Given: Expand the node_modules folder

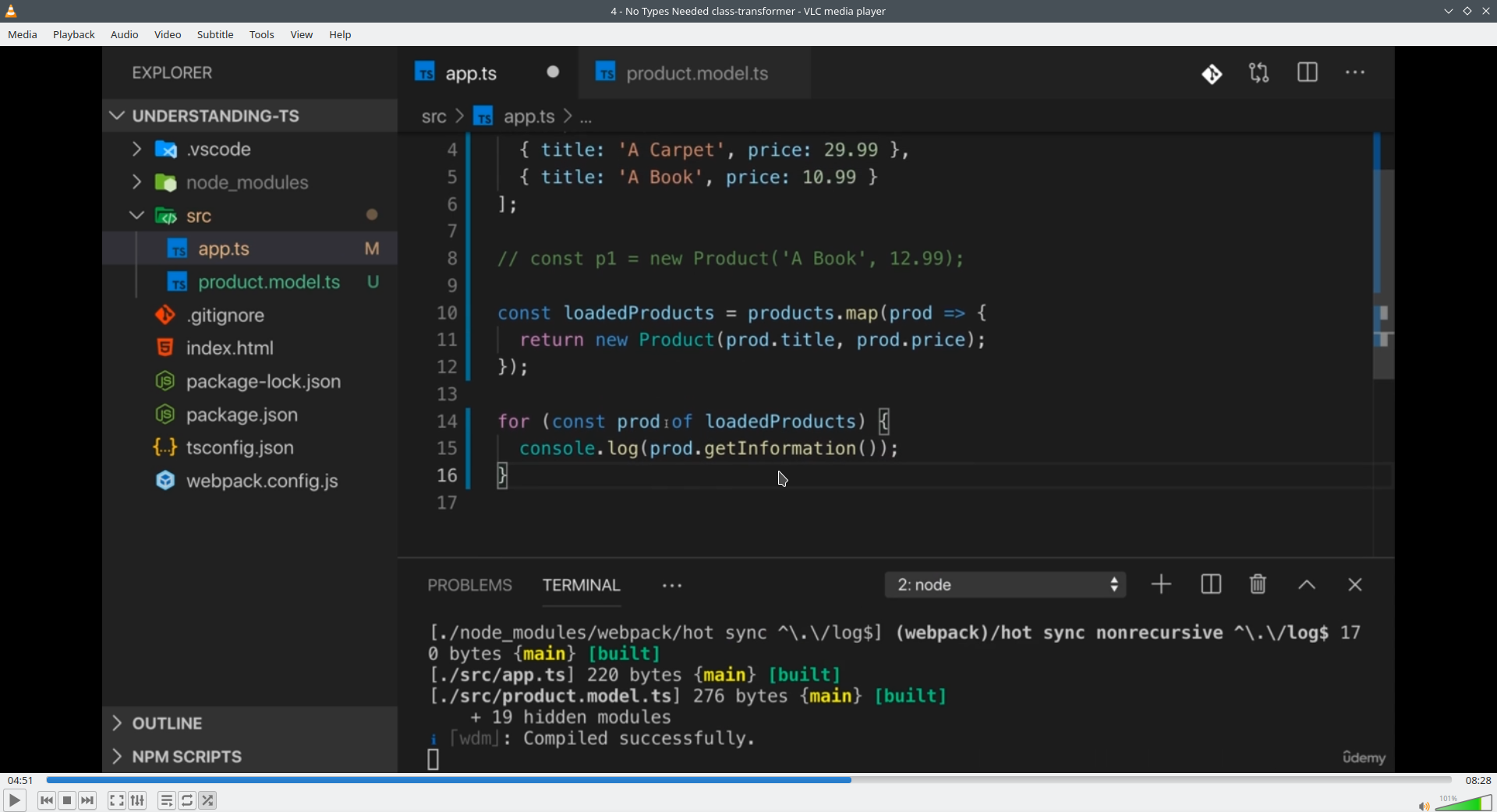Looking at the screenshot, I should tap(249, 182).
